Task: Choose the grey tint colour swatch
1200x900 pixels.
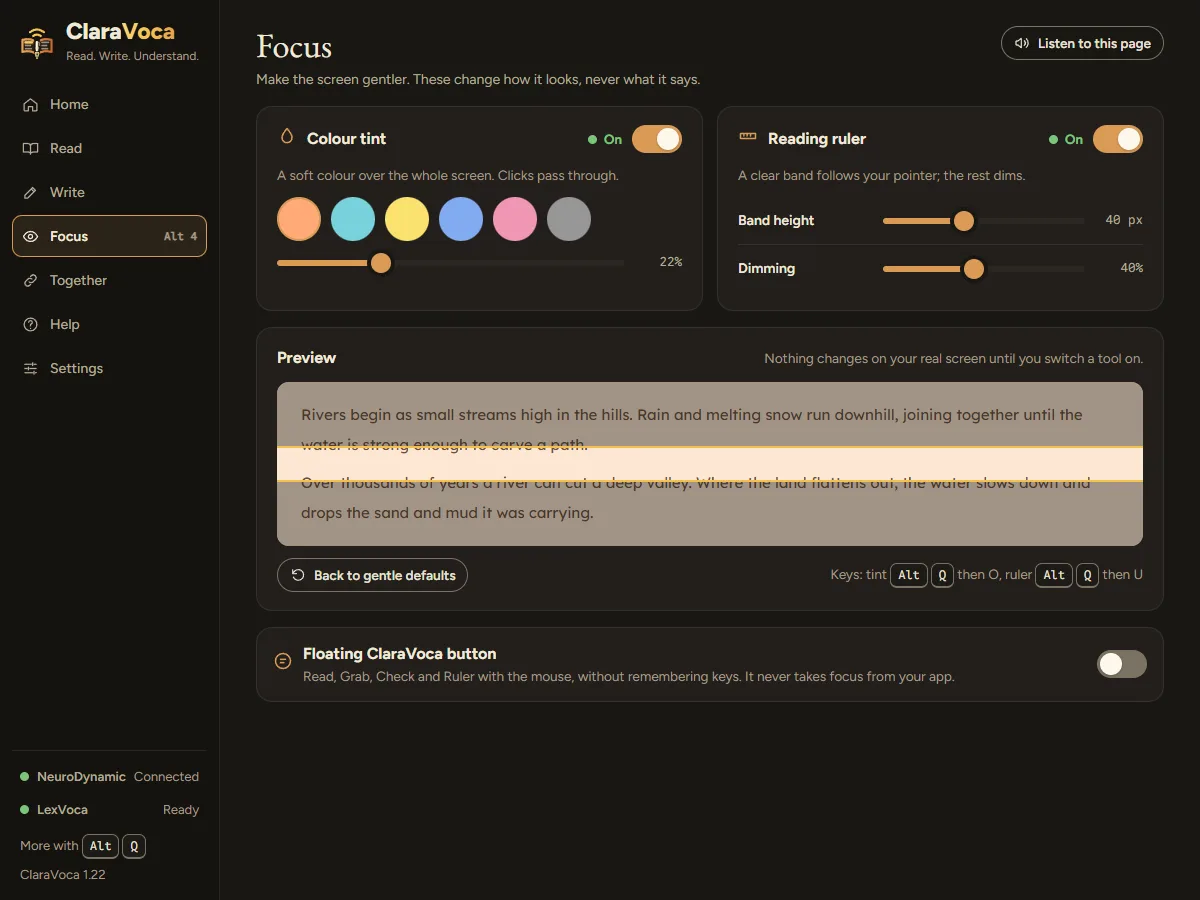Action: tap(569, 219)
